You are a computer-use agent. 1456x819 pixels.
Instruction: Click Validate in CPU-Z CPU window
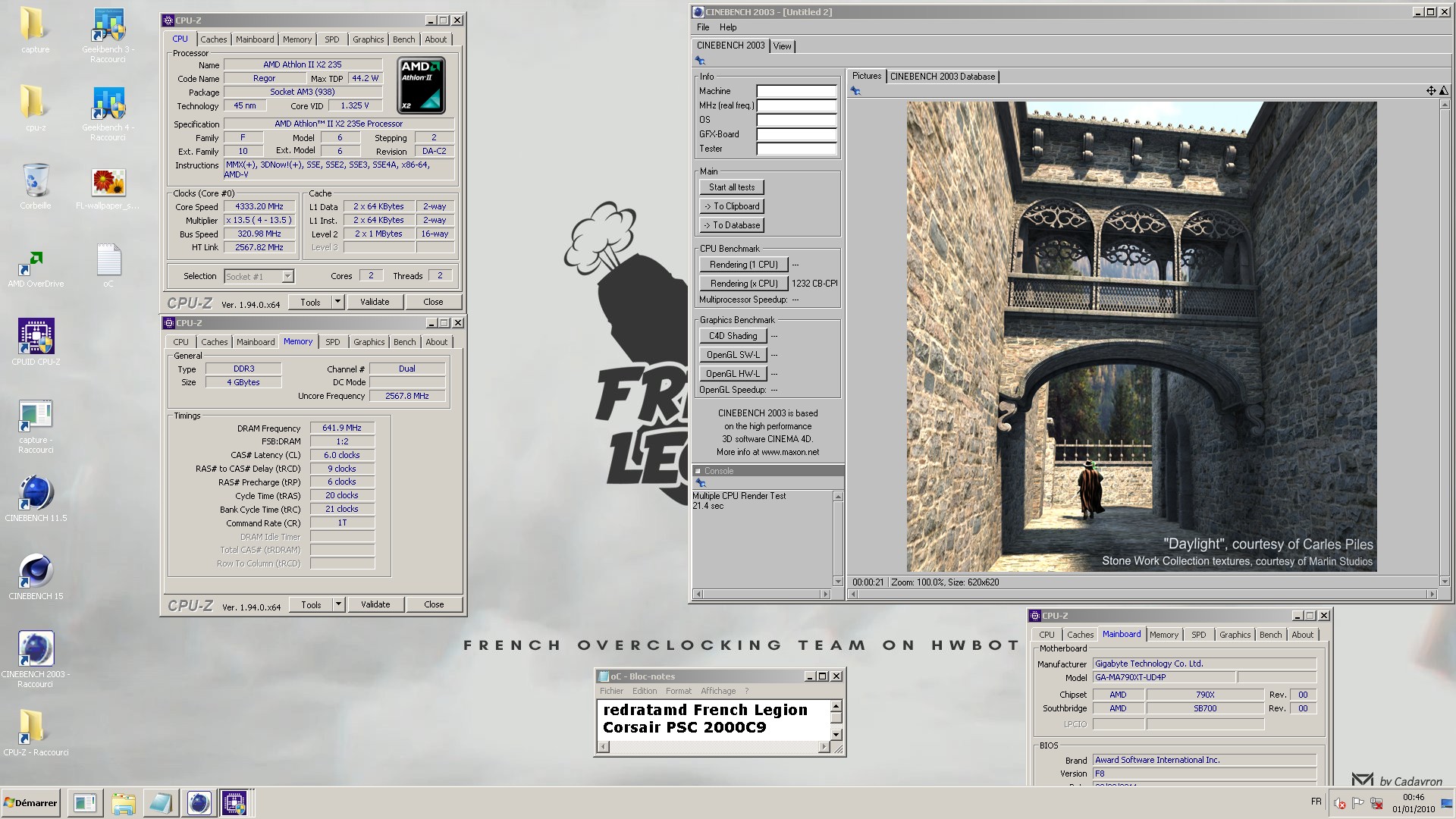pos(375,302)
